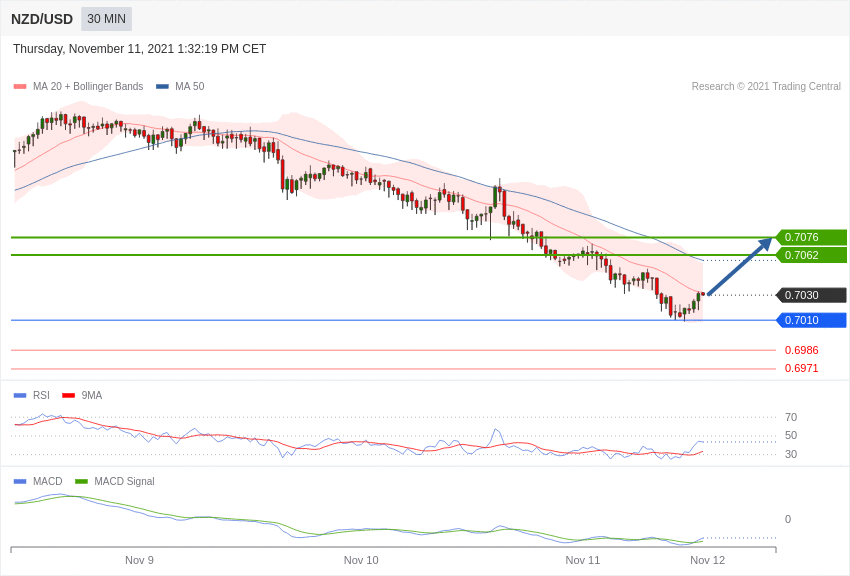Click the 30 MIN timeframe button
The width and height of the screenshot is (850, 576).
click(x=106, y=19)
